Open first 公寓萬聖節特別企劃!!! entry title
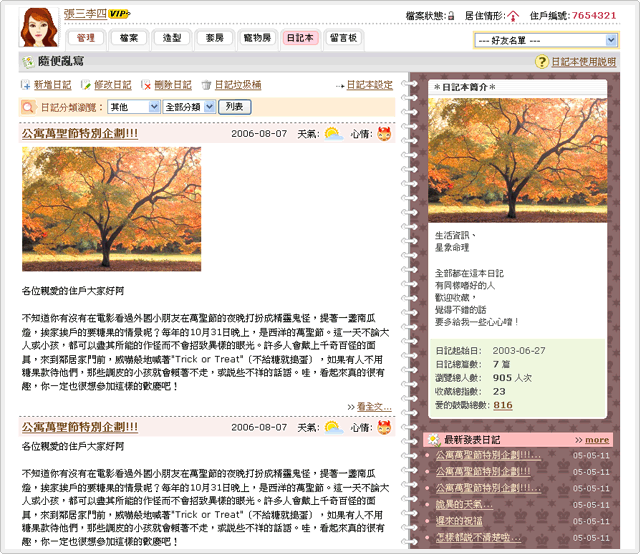 coord(80,133)
